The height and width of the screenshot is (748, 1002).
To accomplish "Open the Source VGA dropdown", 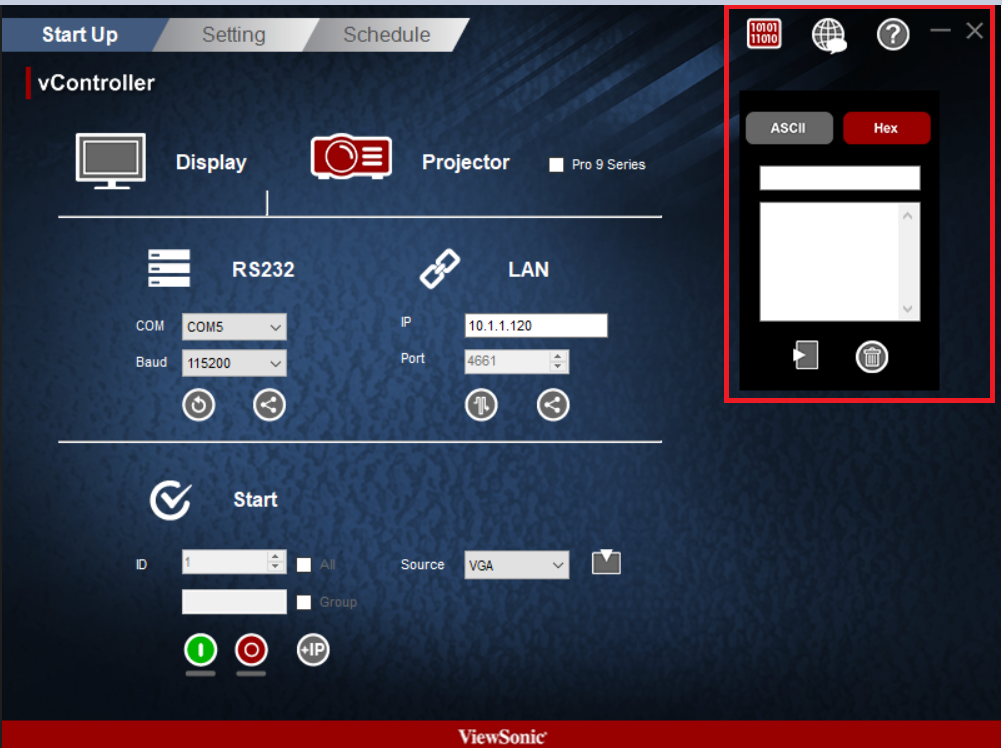I will [x=516, y=565].
